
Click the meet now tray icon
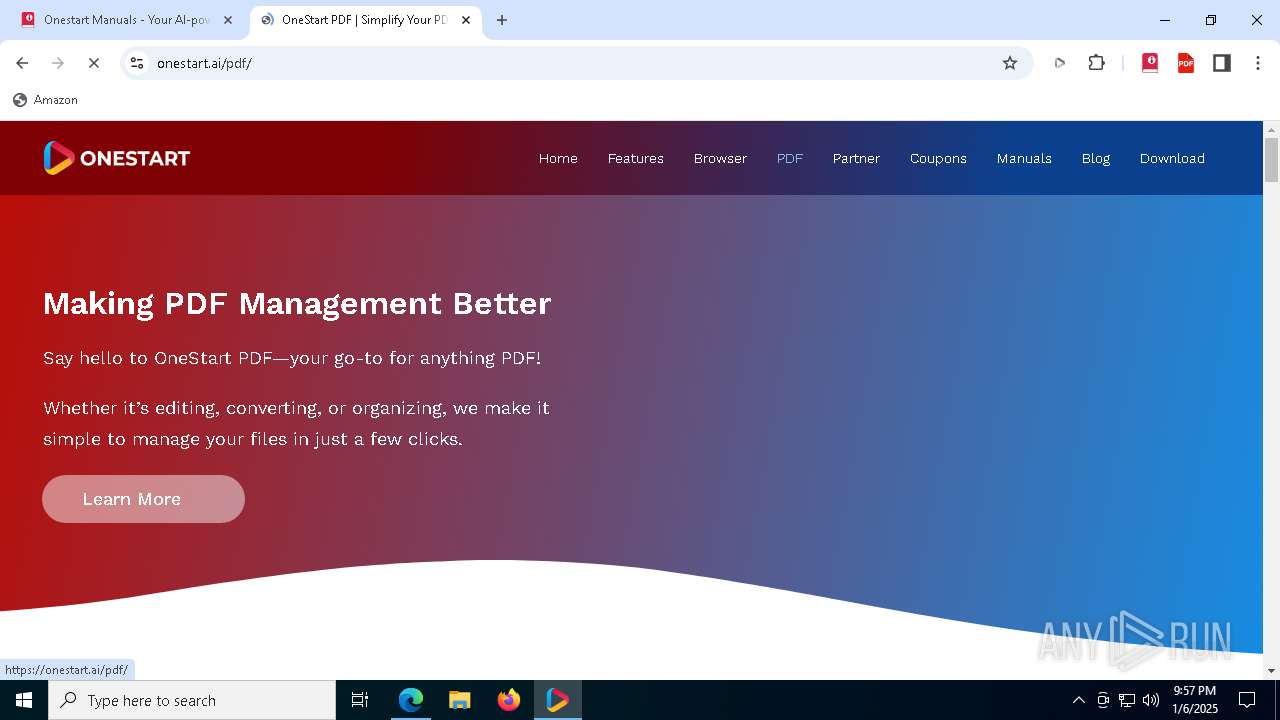[1103, 700]
